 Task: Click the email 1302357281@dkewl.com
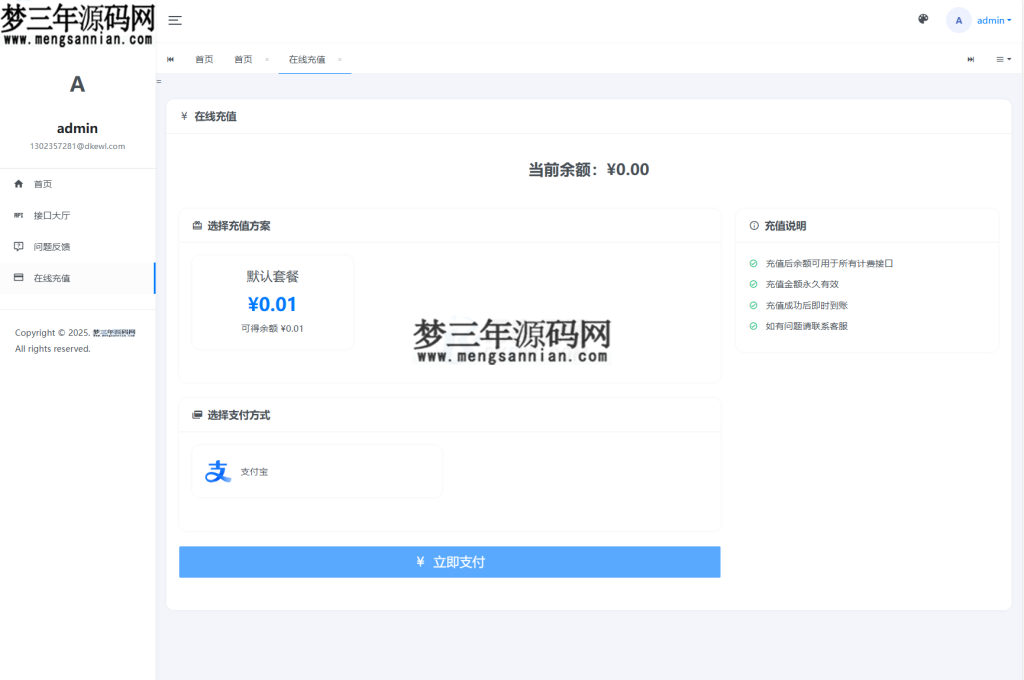[x=77, y=146]
